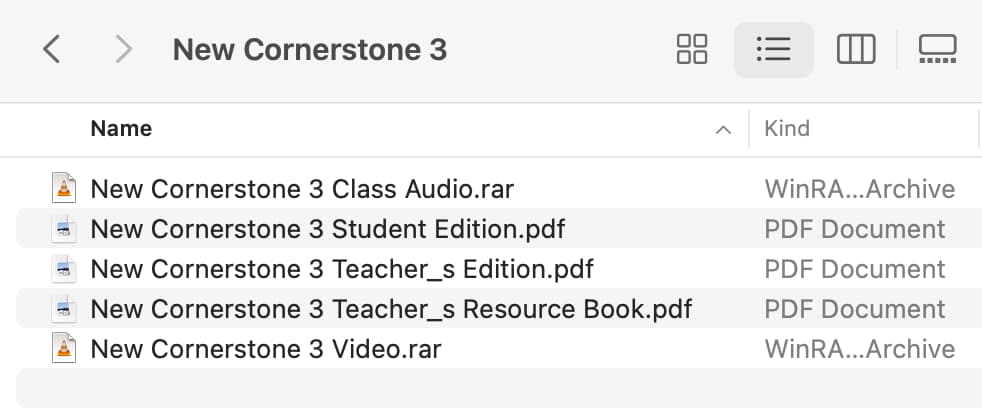The height and width of the screenshot is (414, 982).
Task: Toggle sort order arrow in Name column
Action: click(723, 130)
